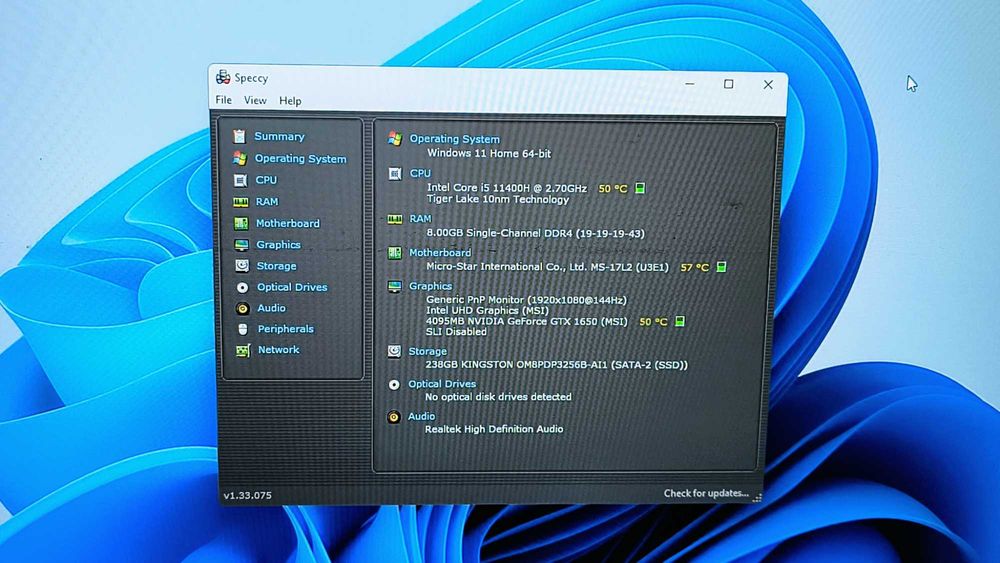Select Operating System in the sidebar

pos(300,159)
